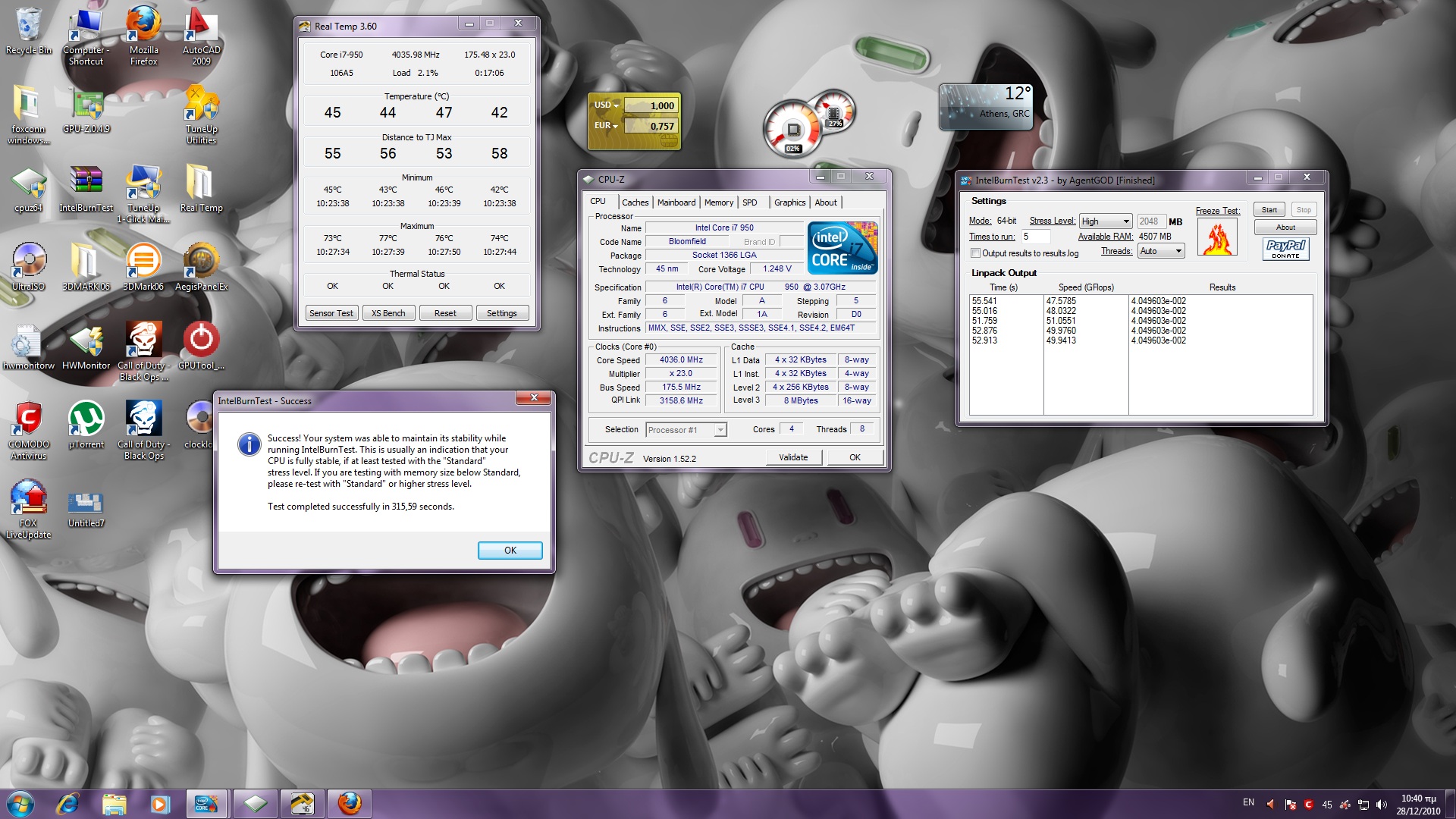Screen dimensions: 1456x819
Task: Open GPU-Z 0.4.9 desktop icon
Action: [x=86, y=110]
